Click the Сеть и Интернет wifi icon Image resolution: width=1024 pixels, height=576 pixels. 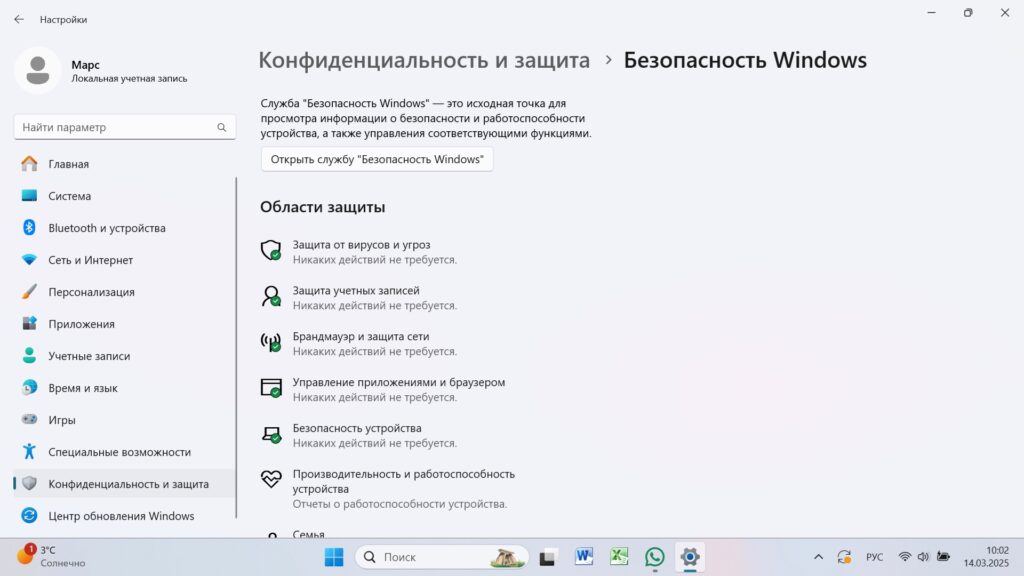coord(29,260)
